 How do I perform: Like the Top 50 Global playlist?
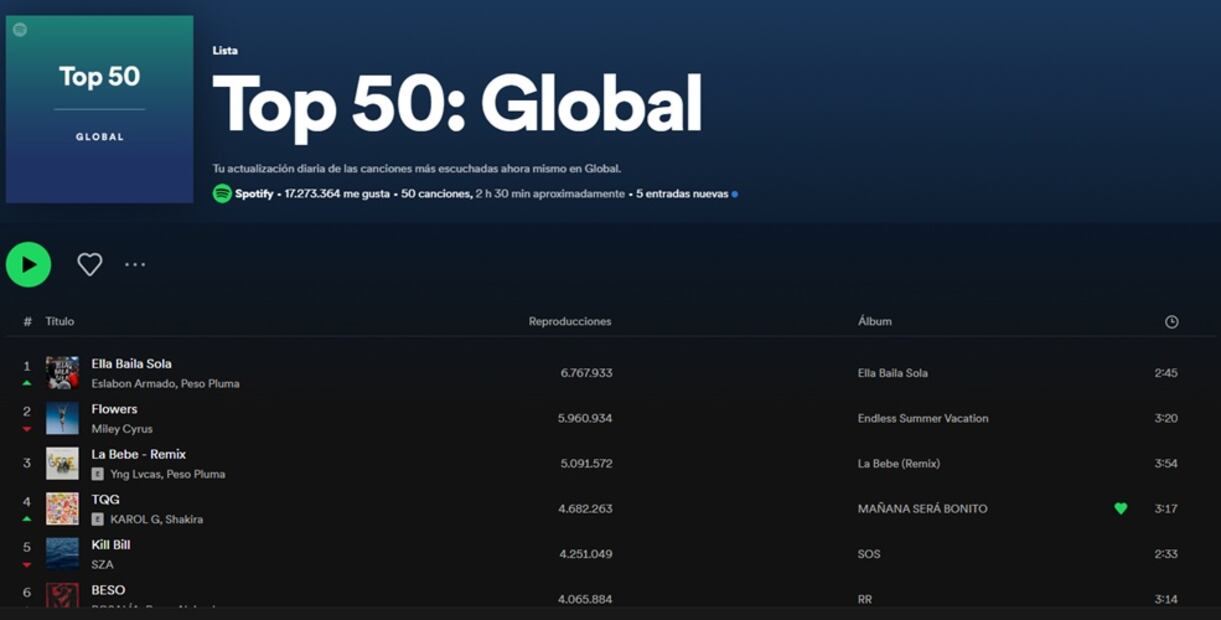(x=90, y=264)
